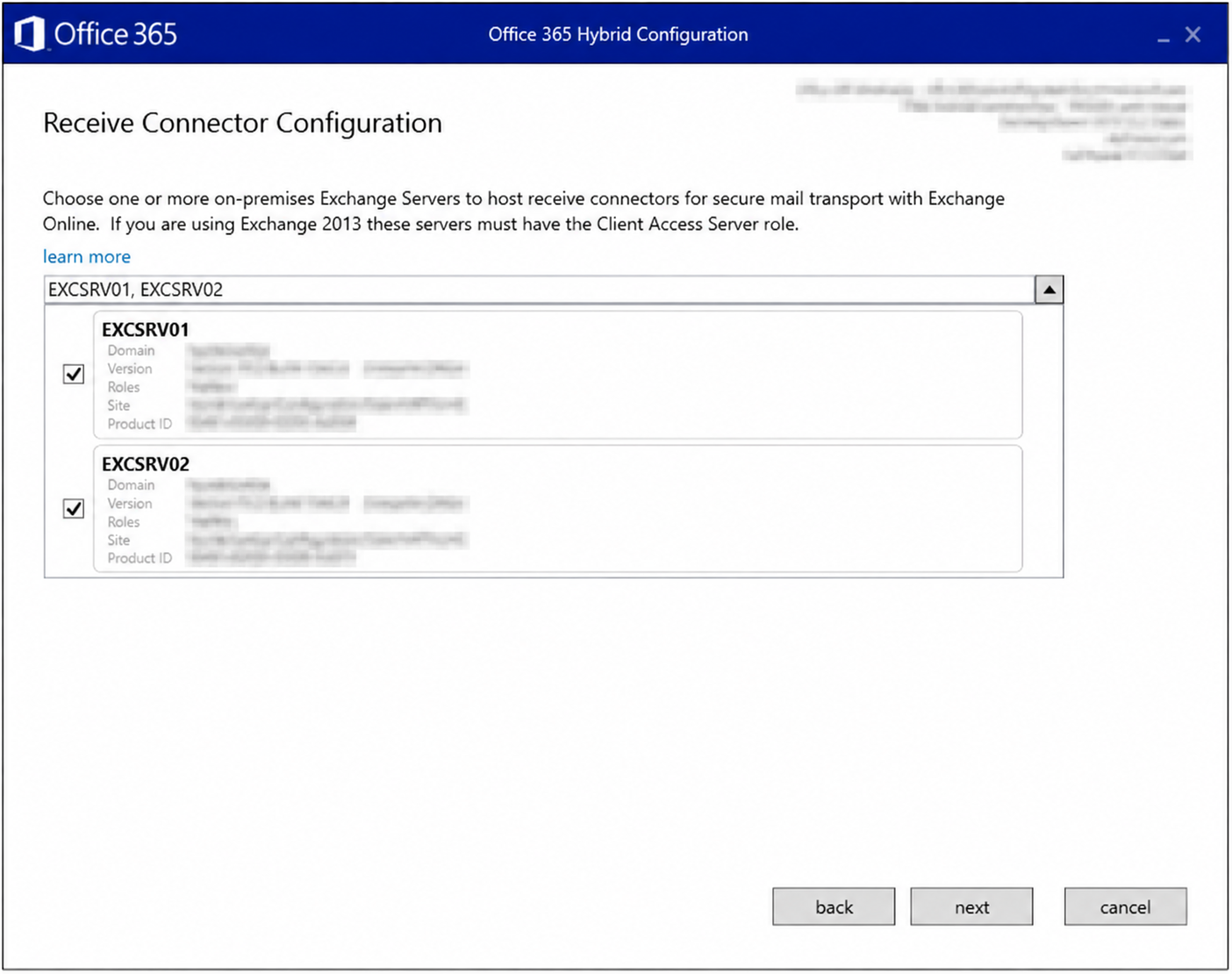Image resolution: width=1232 pixels, height=974 pixels.
Task: Click the Domain label under EXCSRV01
Action: click(131, 350)
